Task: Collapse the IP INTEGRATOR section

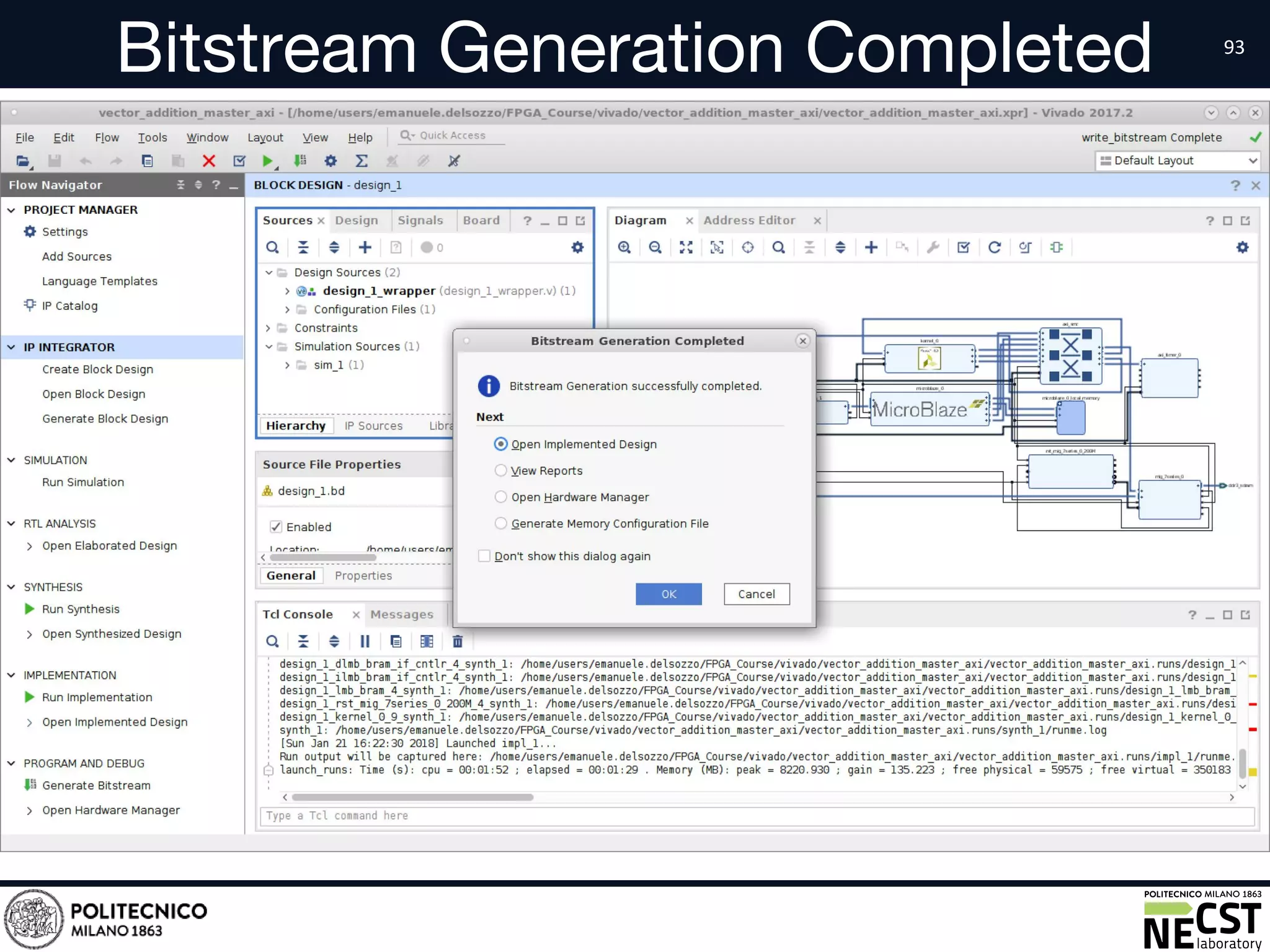Action: pos(11,348)
